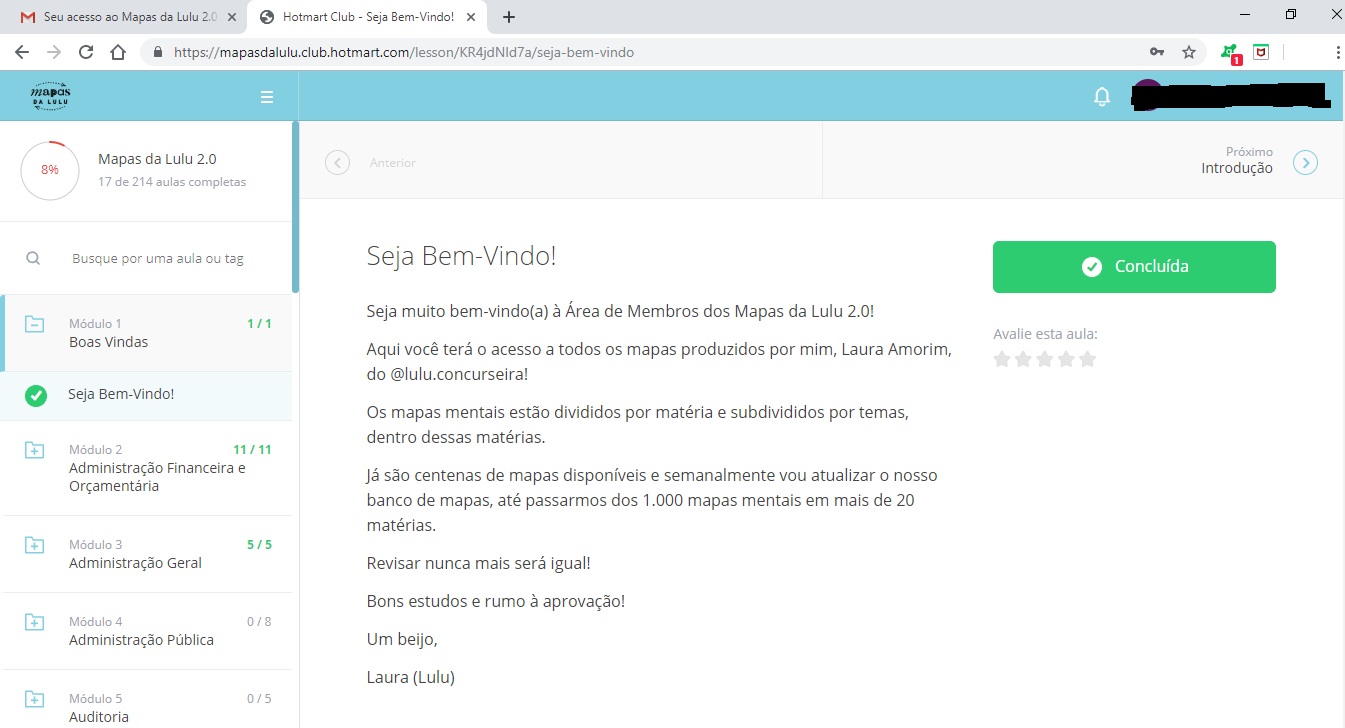Viewport: 1345px width, 728px height.
Task: Open a new browser tab
Action: coord(509,17)
